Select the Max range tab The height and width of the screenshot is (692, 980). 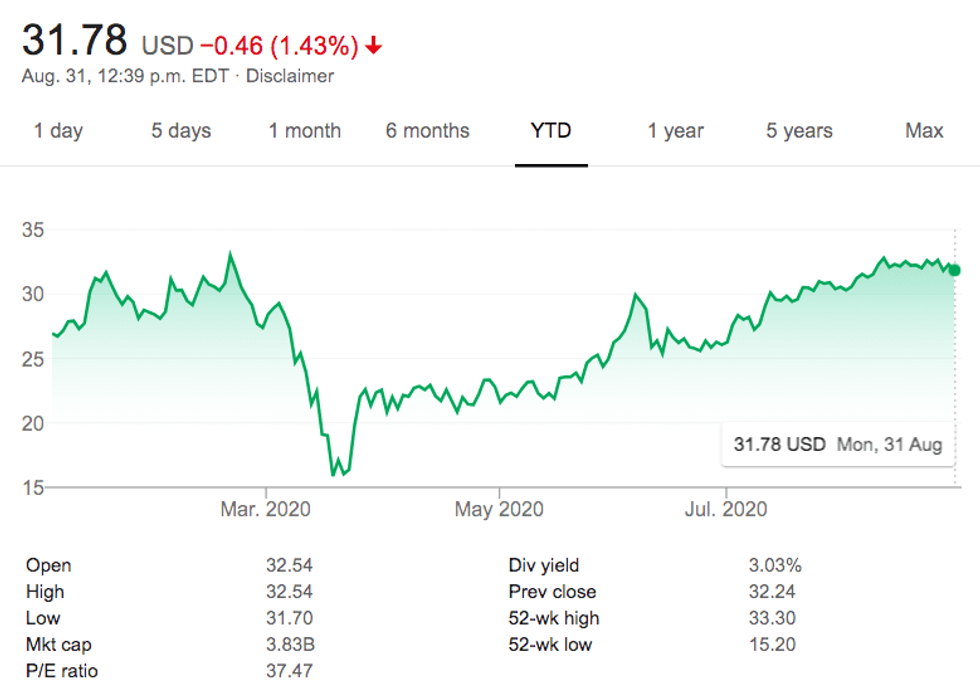(924, 131)
